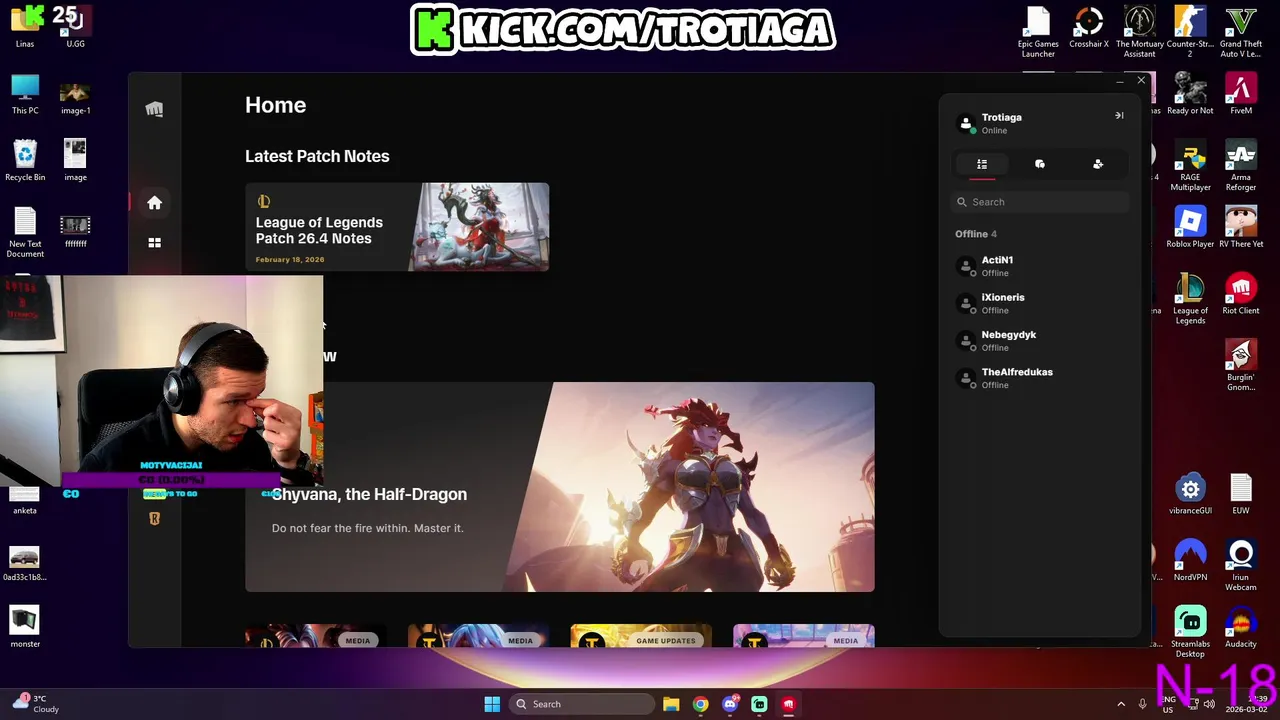Image resolution: width=1280 pixels, height=720 pixels.
Task: Open the grid library icon in sidebar
Action: [x=154, y=243]
